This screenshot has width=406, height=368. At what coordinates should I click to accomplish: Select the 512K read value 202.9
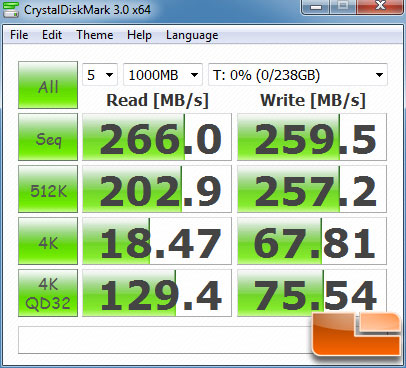click(157, 189)
